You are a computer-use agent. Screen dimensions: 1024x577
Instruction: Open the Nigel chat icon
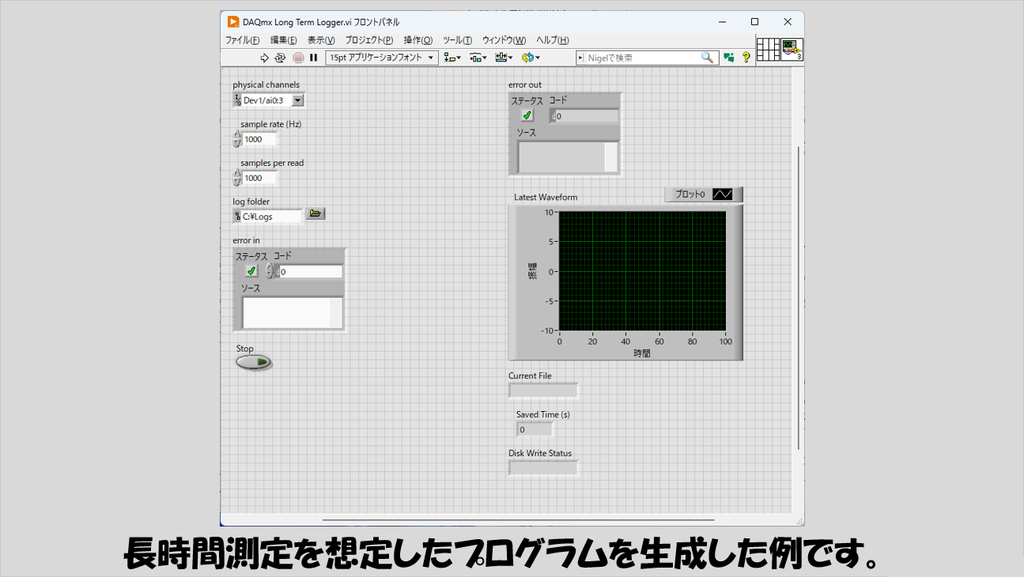729,57
